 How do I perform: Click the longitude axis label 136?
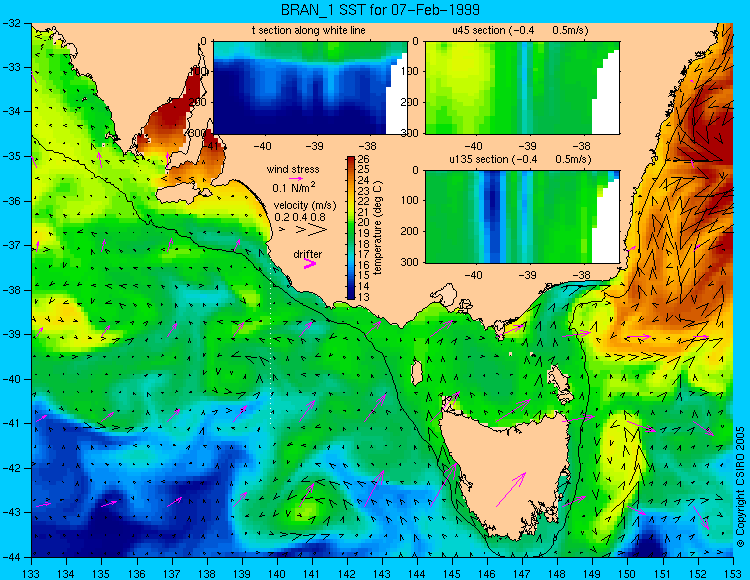(x=137, y=573)
